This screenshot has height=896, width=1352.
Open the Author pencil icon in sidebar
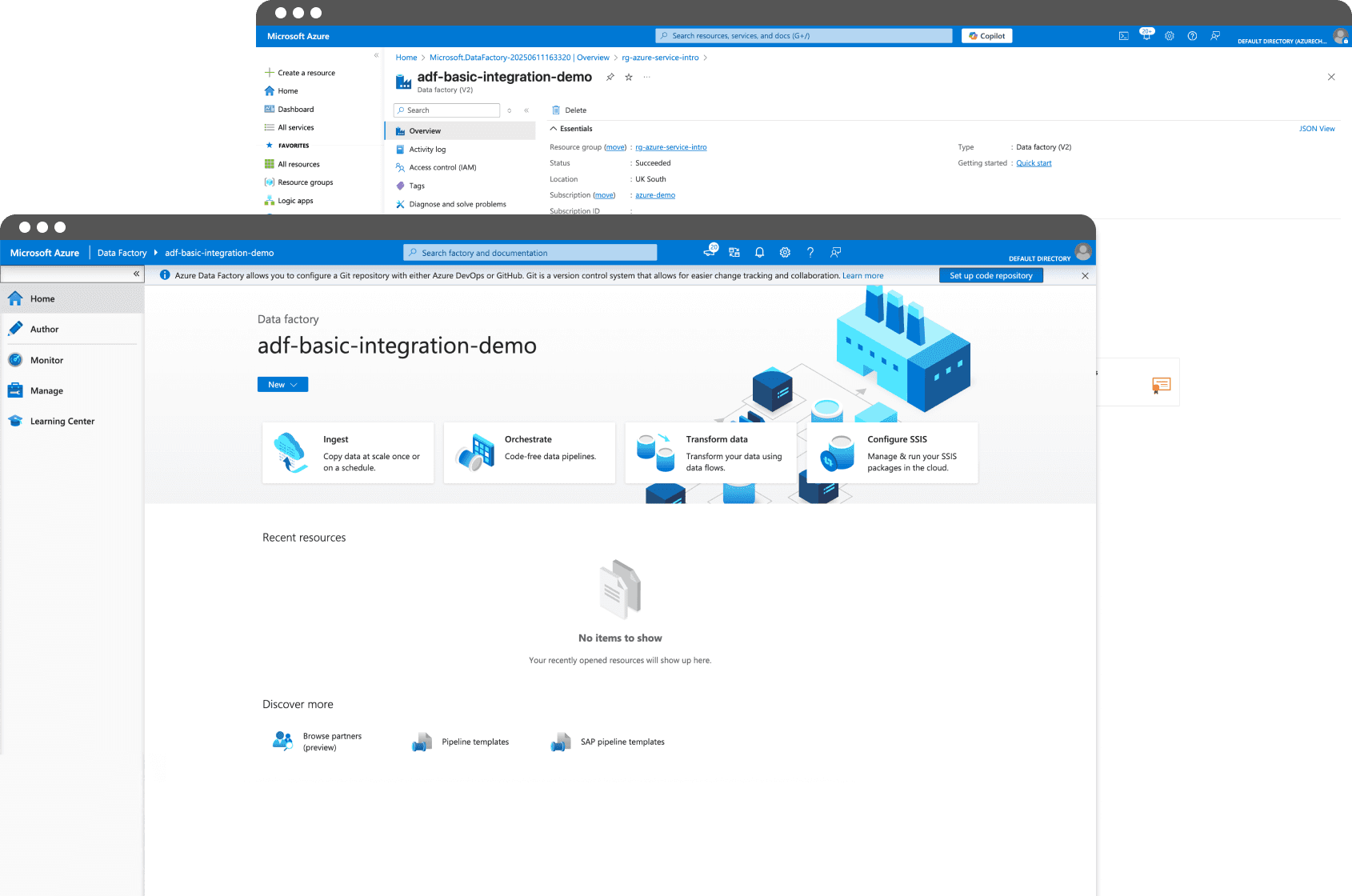(x=15, y=329)
